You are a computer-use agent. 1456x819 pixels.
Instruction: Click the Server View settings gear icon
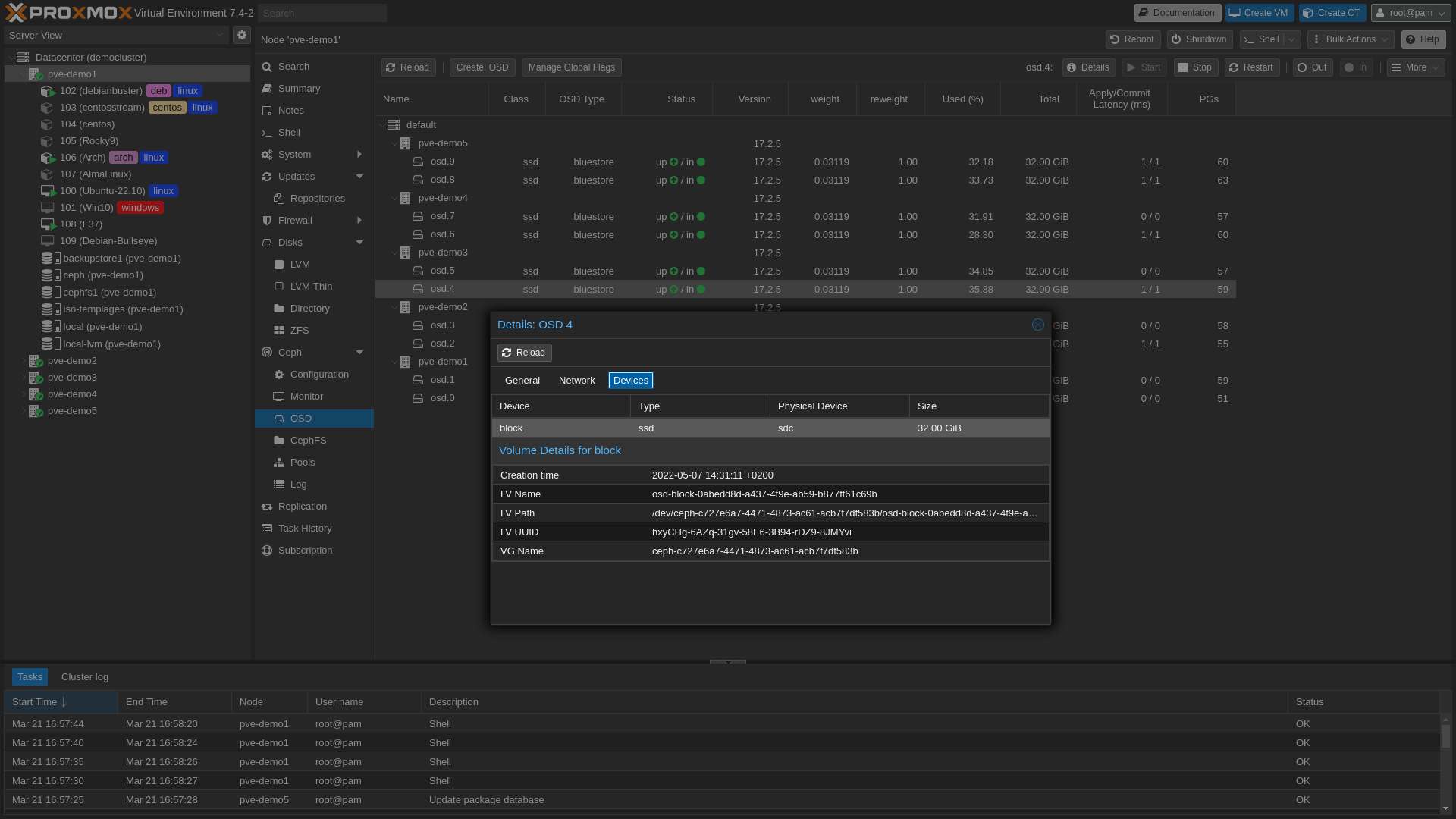click(x=242, y=35)
